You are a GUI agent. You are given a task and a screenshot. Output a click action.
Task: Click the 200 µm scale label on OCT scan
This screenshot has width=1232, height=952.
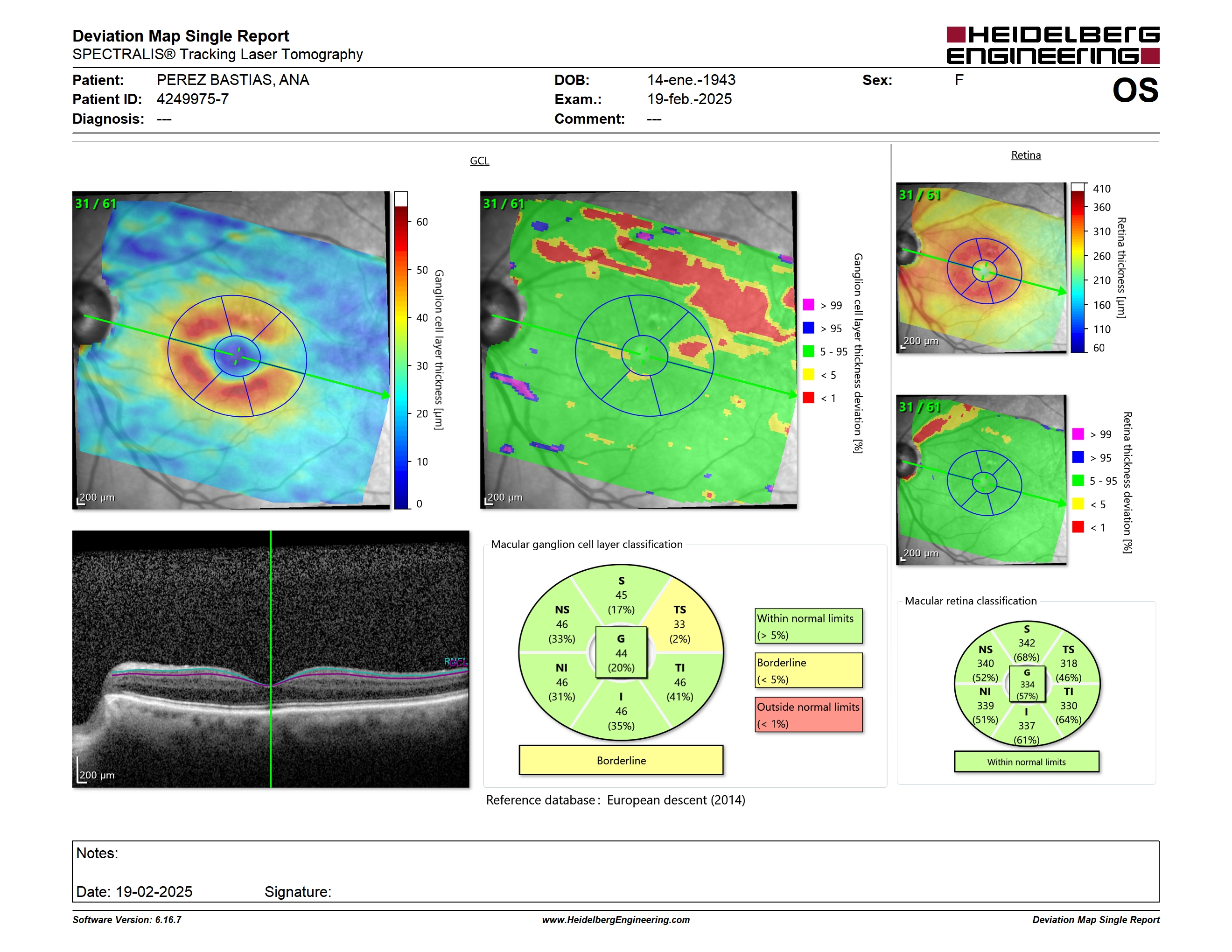point(97,776)
